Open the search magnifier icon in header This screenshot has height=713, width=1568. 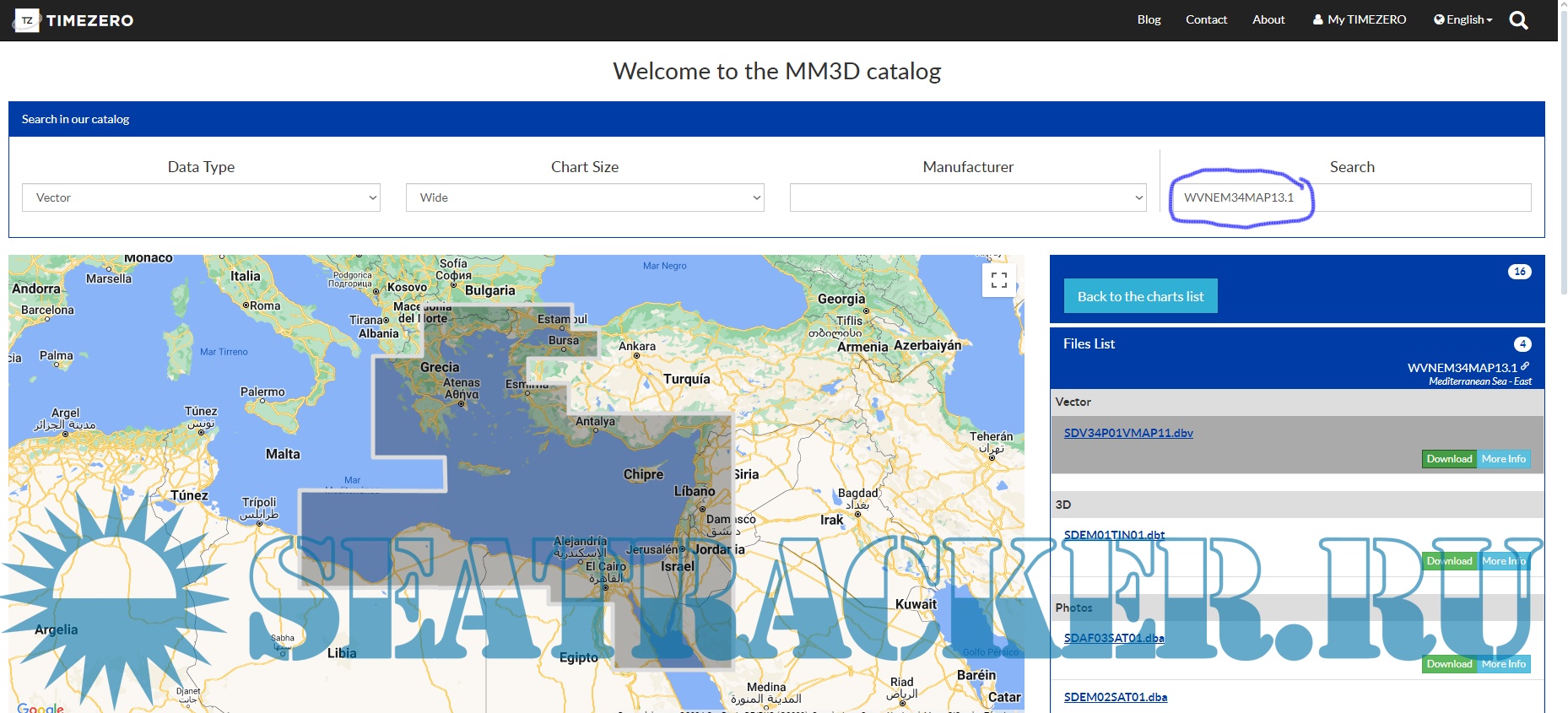[1518, 20]
